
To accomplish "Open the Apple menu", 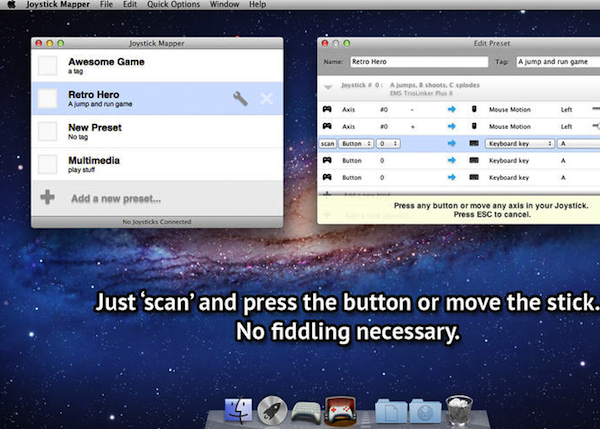I will (11, 5).
